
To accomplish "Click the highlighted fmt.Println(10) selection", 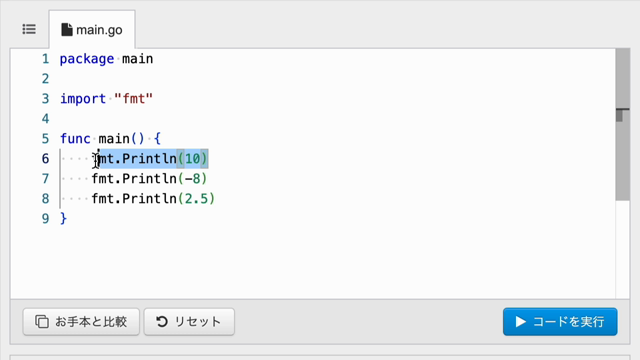I will [152, 159].
